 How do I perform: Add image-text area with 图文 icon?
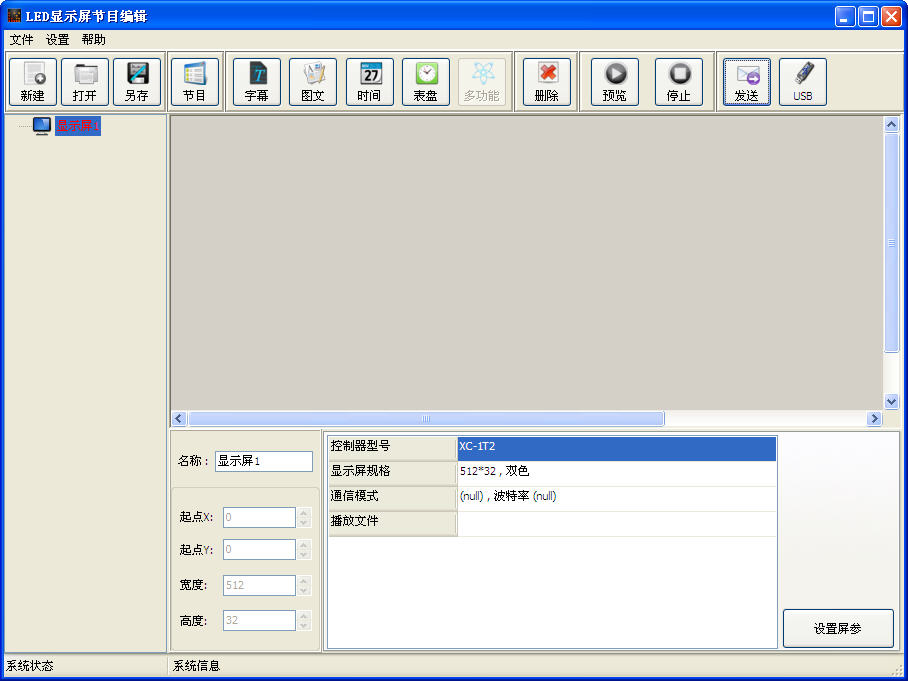point(313,82)
